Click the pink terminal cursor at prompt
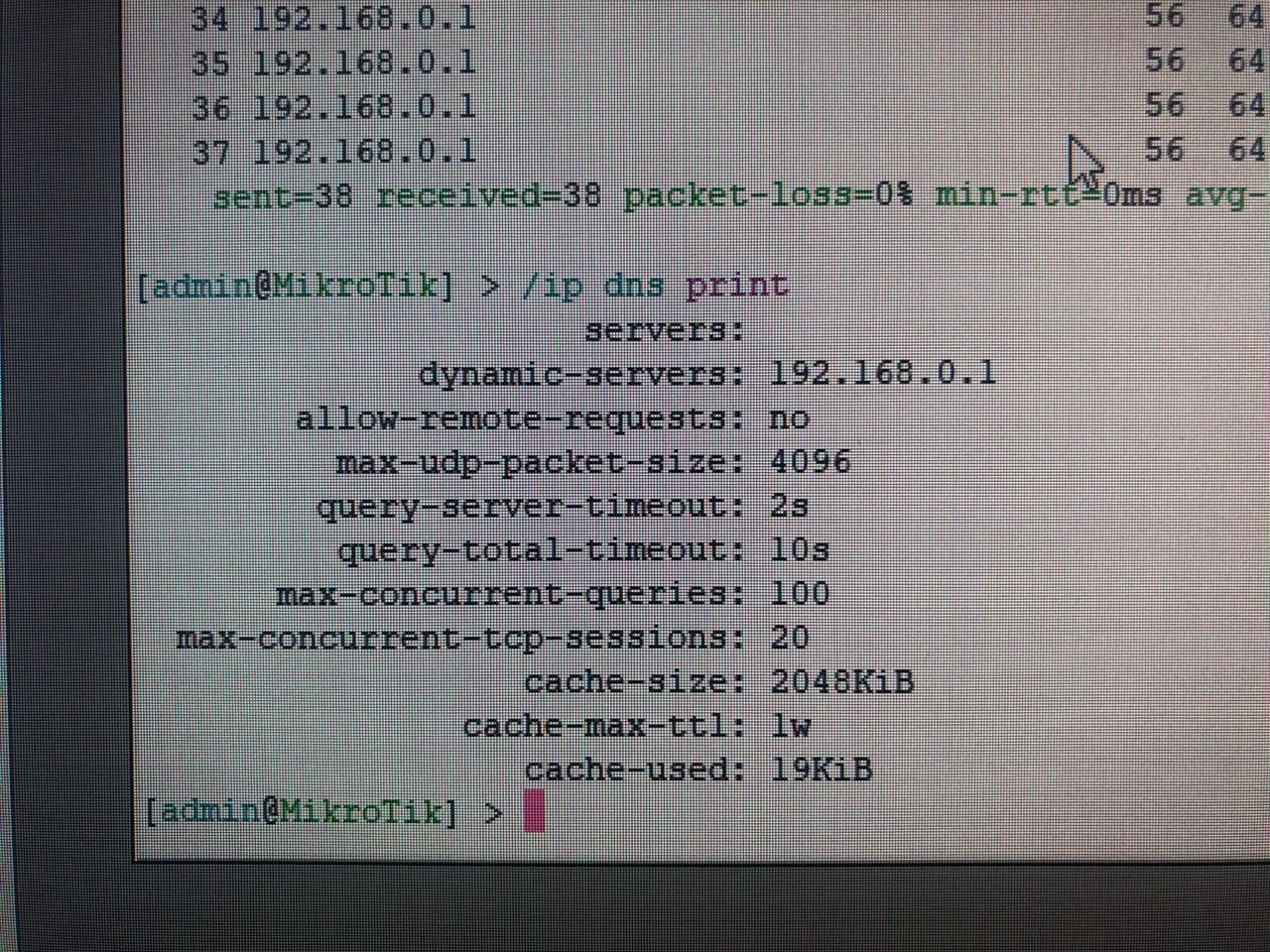This screenshot has width=1270, height=952. [x=535, y=810]
